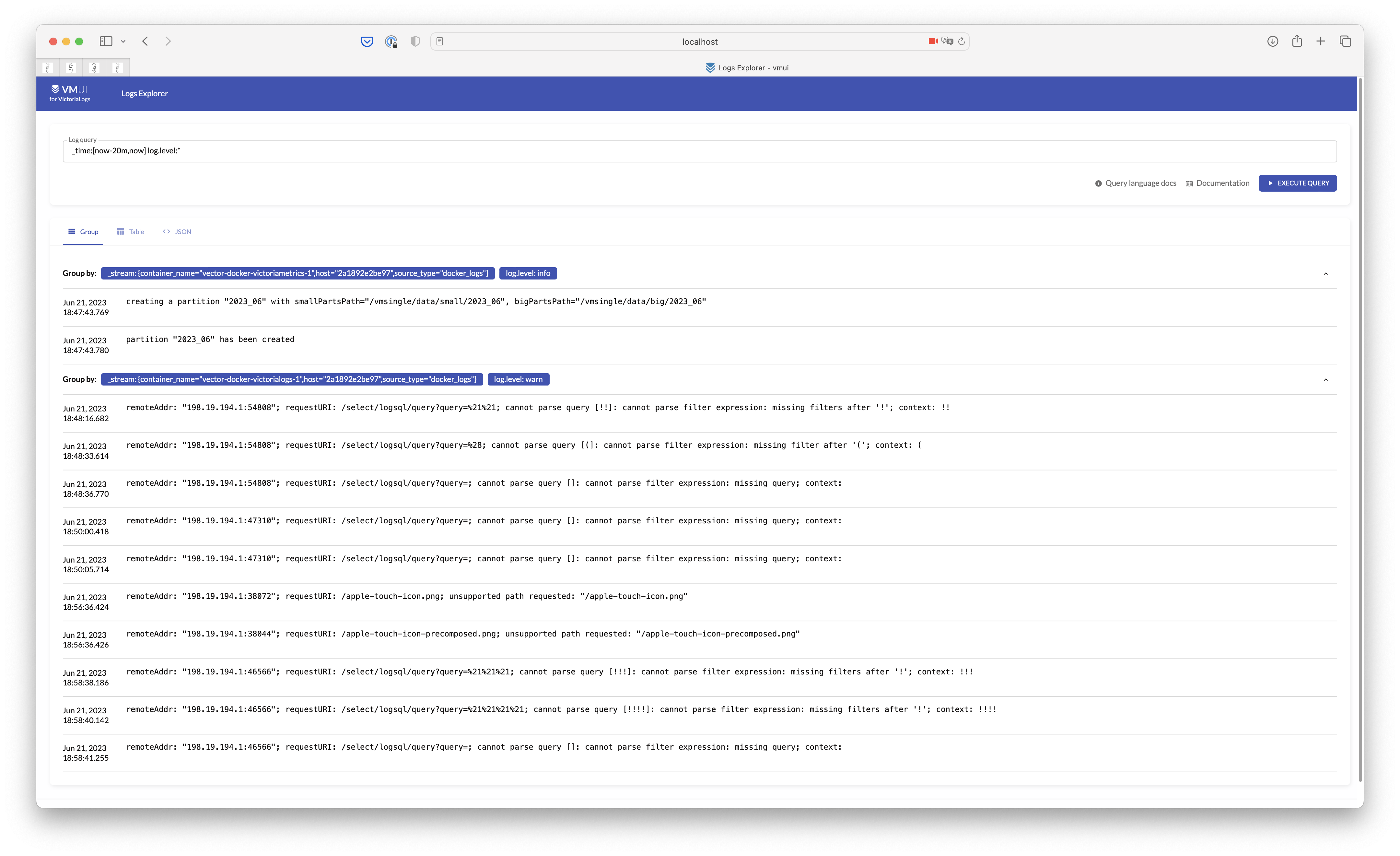Select the Logs Explorer - vmui tab

[x=747, y=68]
